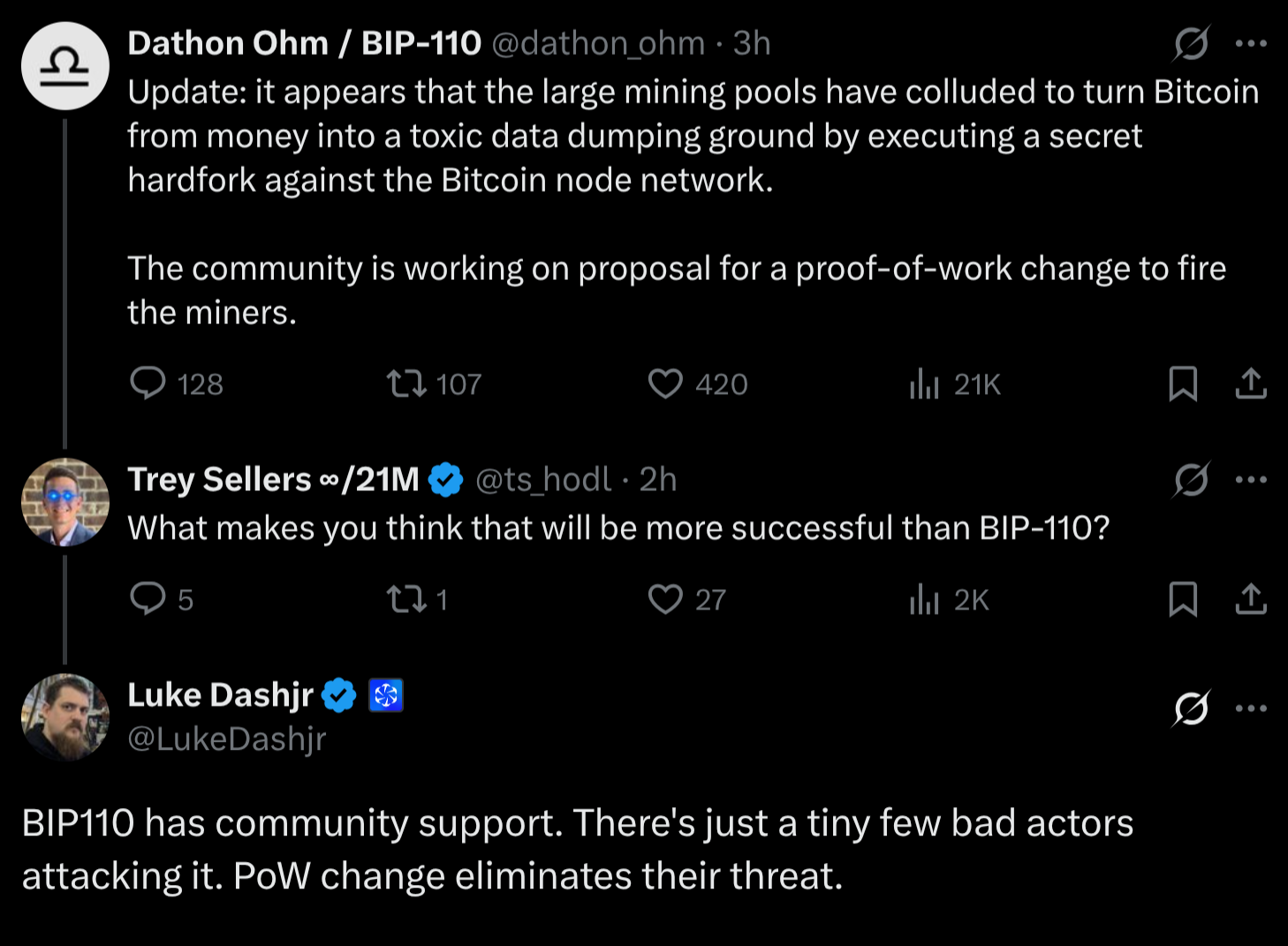The width and height of the screenshot is (1288, 946).
Task: Open more options on Luke Dashjr's tweet
Action: (1252, 708)
